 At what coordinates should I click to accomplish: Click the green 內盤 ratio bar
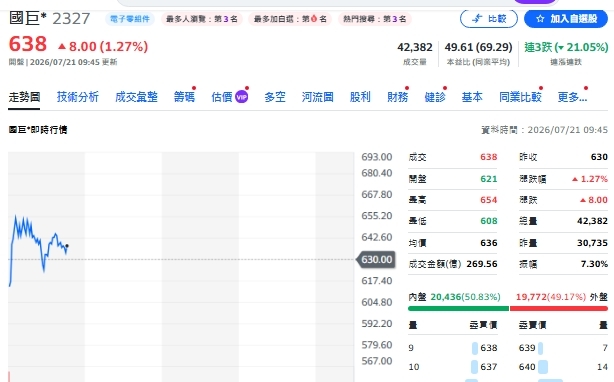[x=458, y=308]
